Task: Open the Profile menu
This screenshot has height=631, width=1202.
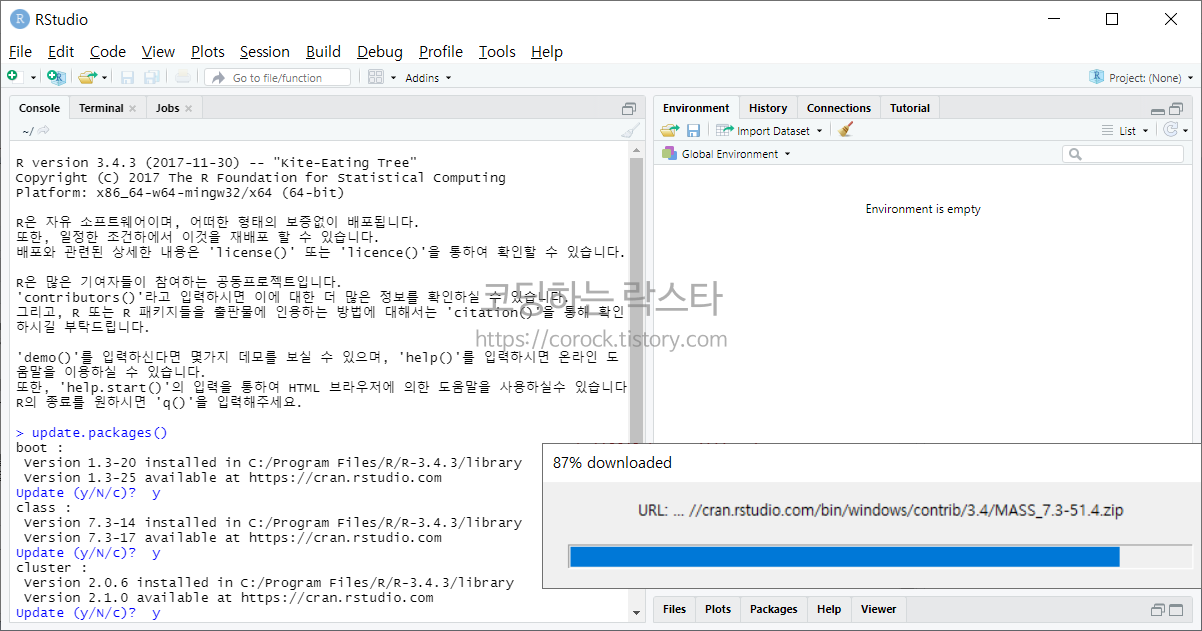Action: coord(441,52)
